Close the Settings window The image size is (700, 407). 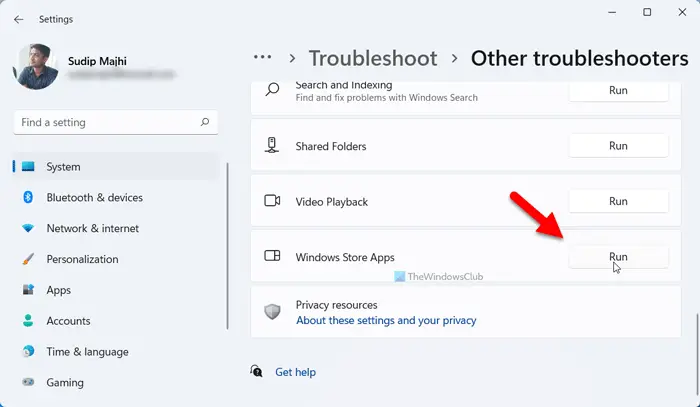[682, 12]
